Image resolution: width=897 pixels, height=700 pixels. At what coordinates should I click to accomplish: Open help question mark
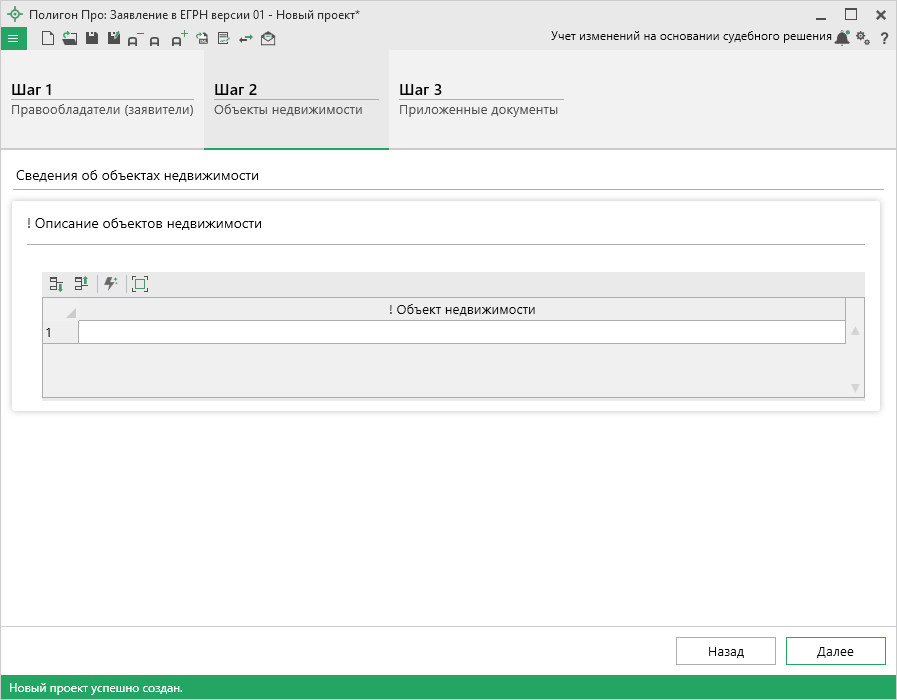[884, 38]
